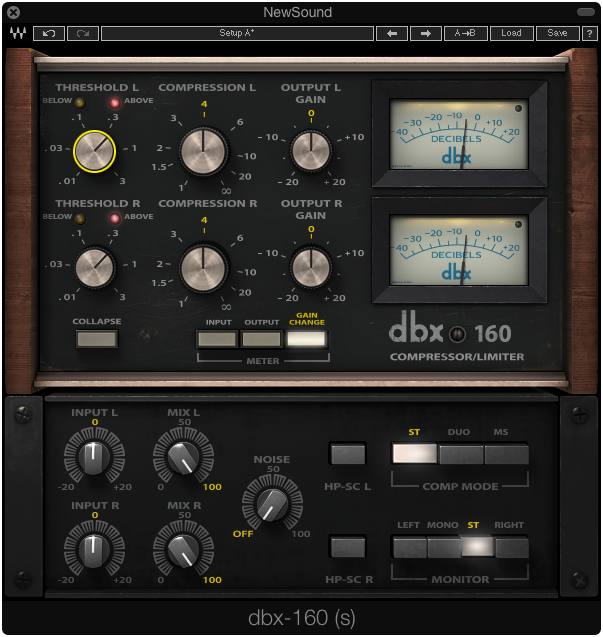603x637 pixels.
Task: Click the lower VU meter peak LED
Action: coord(518,224)
